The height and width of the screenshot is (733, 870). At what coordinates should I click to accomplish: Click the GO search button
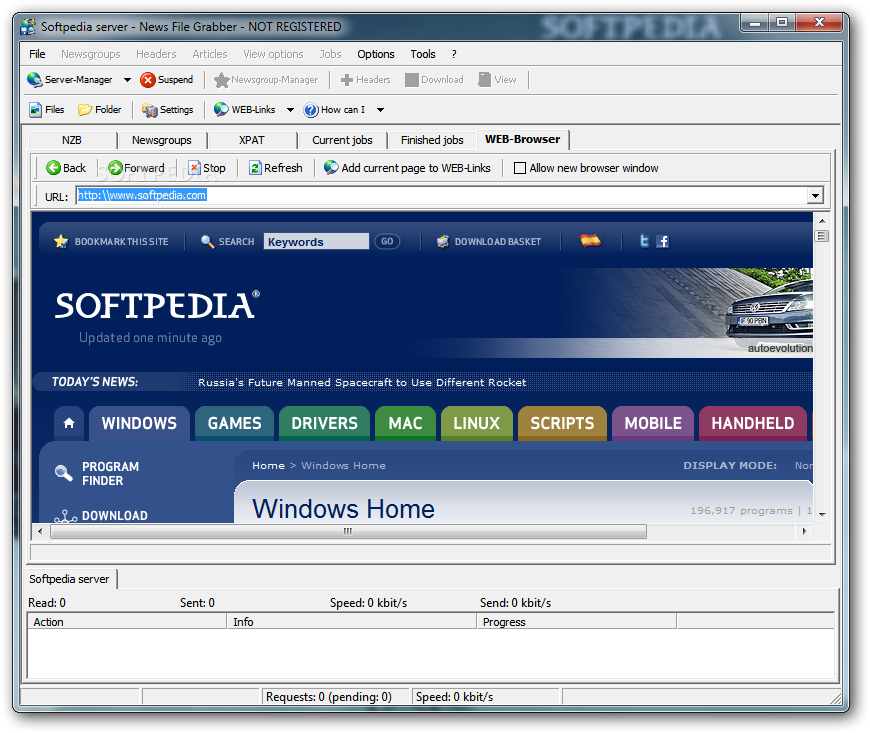pyautogui.click(x=387, y=241)
